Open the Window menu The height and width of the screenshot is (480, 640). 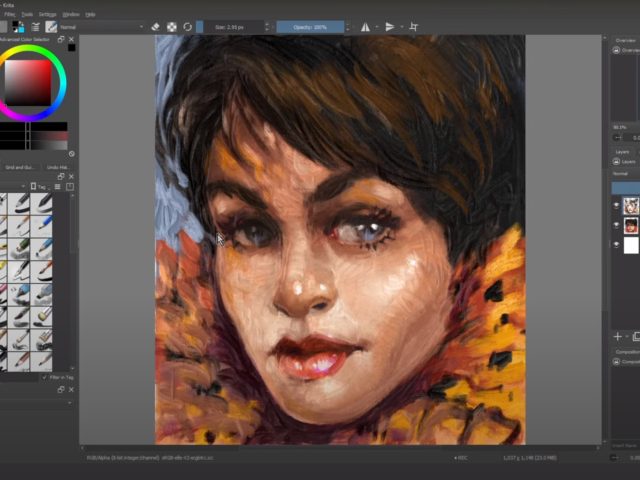71,14
